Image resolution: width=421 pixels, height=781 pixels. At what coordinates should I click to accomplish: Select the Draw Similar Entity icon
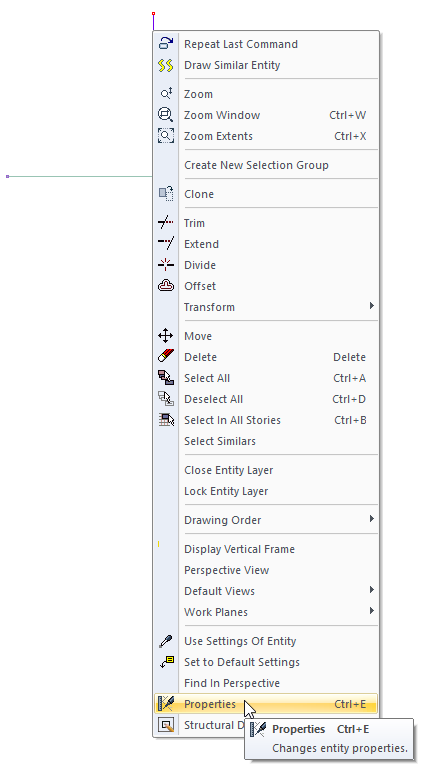coord(165,65)
